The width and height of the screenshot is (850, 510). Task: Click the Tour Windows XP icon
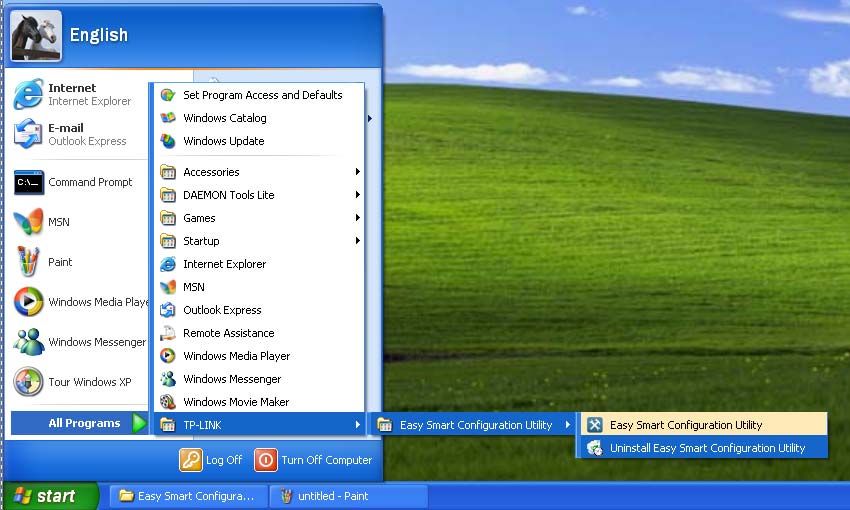[x=28, y=382]
